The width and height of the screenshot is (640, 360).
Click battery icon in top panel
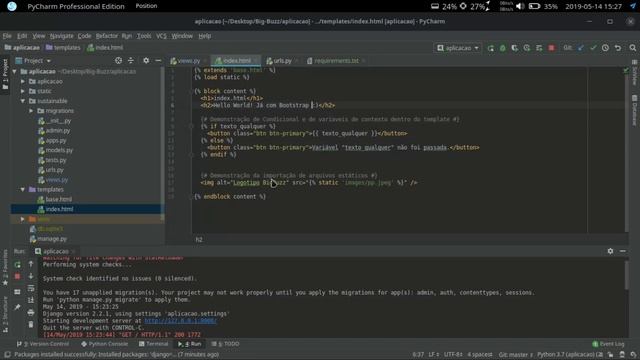coord(534,6)
